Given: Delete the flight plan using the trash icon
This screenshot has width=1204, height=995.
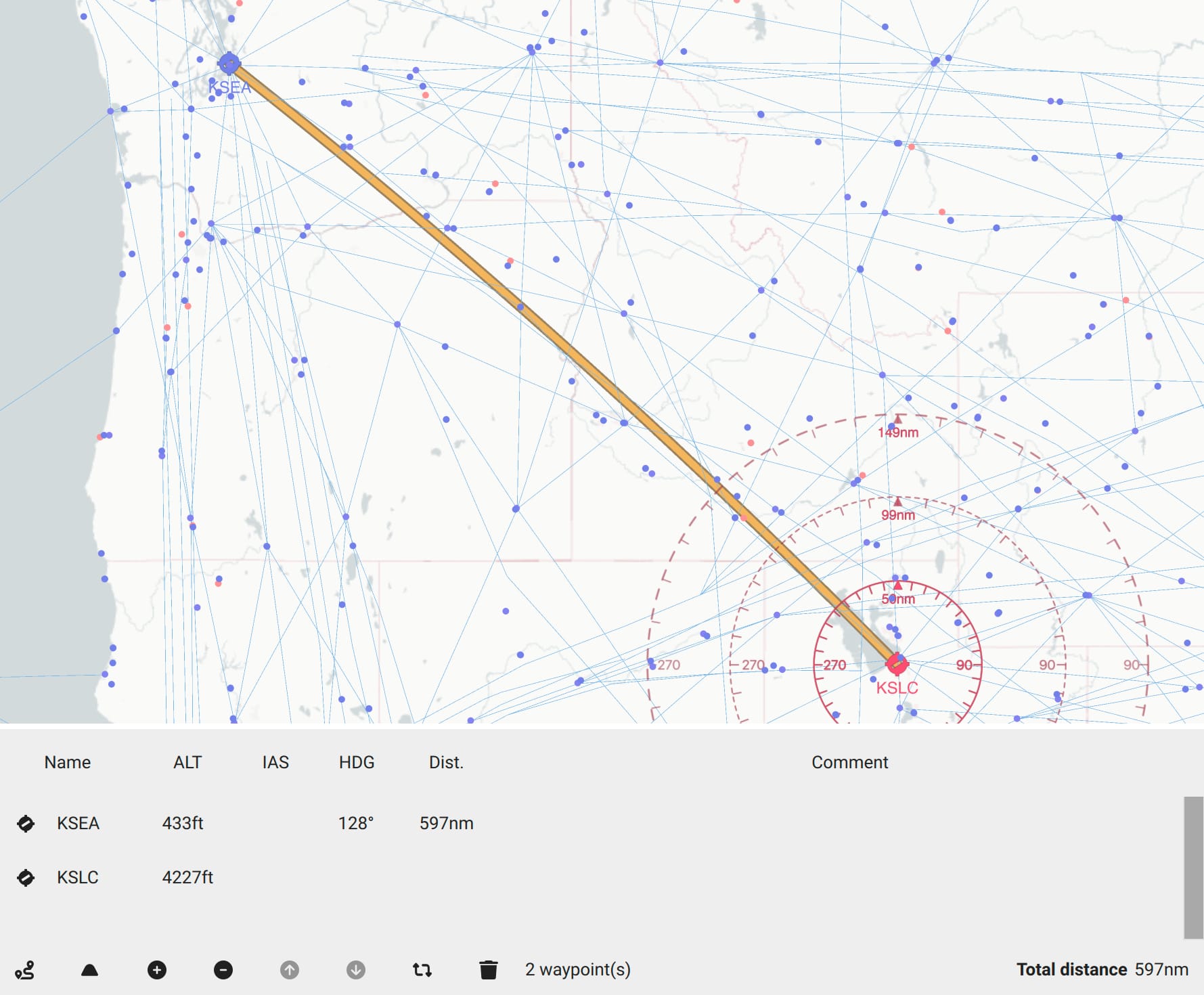Looking at the screenshot, I should [489, 969].
